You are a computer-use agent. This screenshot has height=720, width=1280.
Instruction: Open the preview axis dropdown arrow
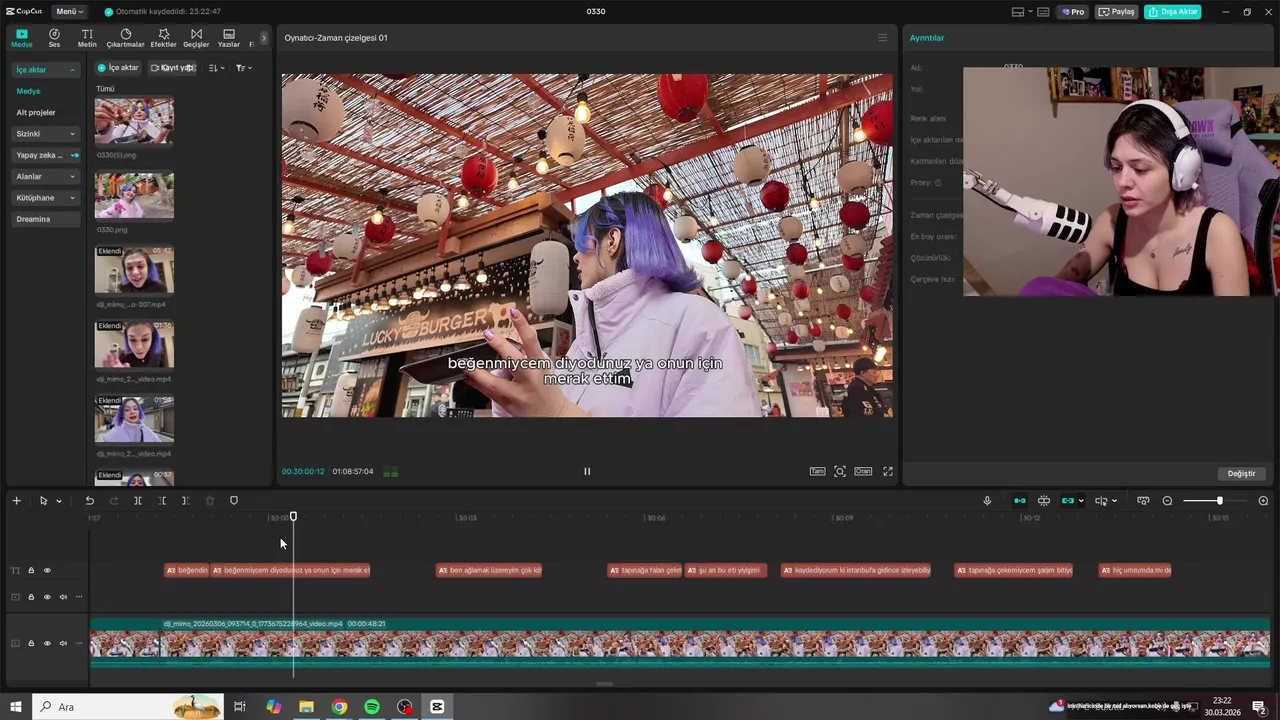pyautogui.click(x=1114, y=501)
